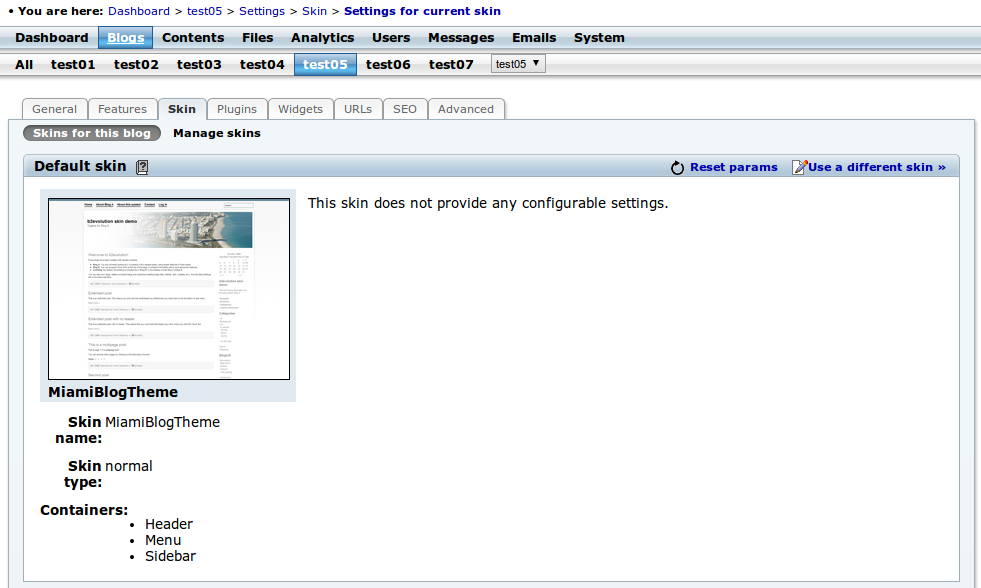This screenshot has width=981, height=588.
Task: Switch to blog test03
Action: [x=199, y=64]
